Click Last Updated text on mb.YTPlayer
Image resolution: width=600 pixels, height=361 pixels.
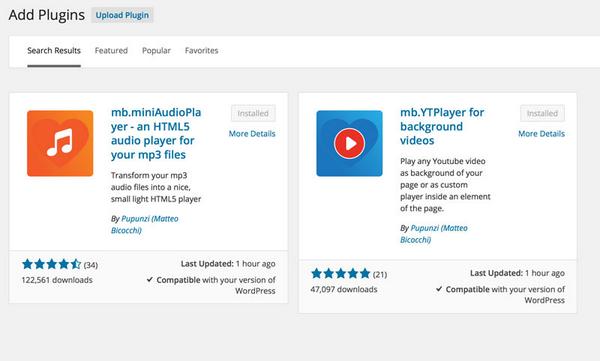pos(517,273)
